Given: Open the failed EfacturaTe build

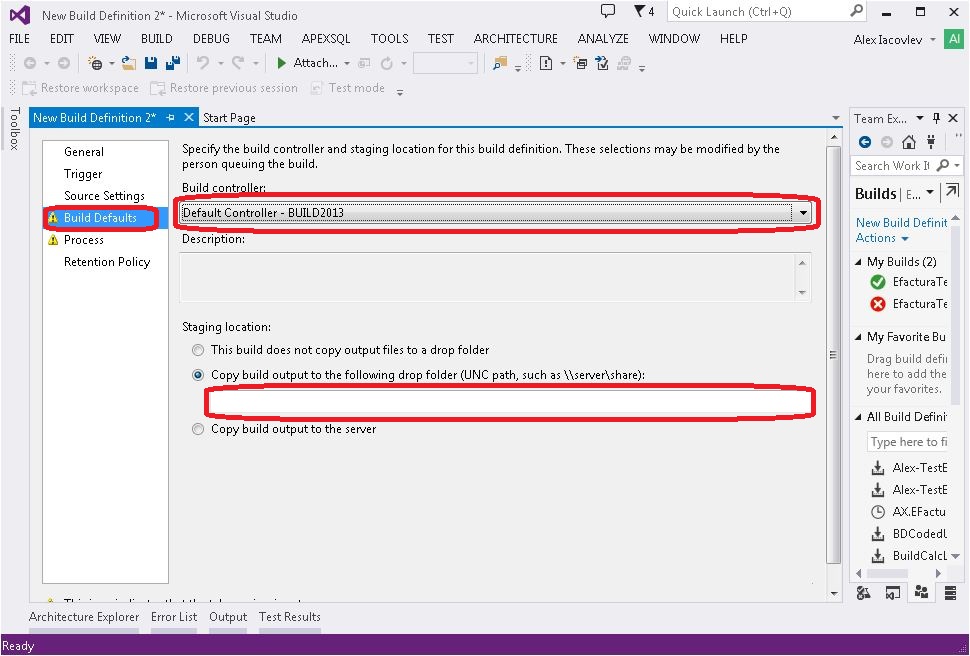Looking at the screenshot, I should 908,304.
